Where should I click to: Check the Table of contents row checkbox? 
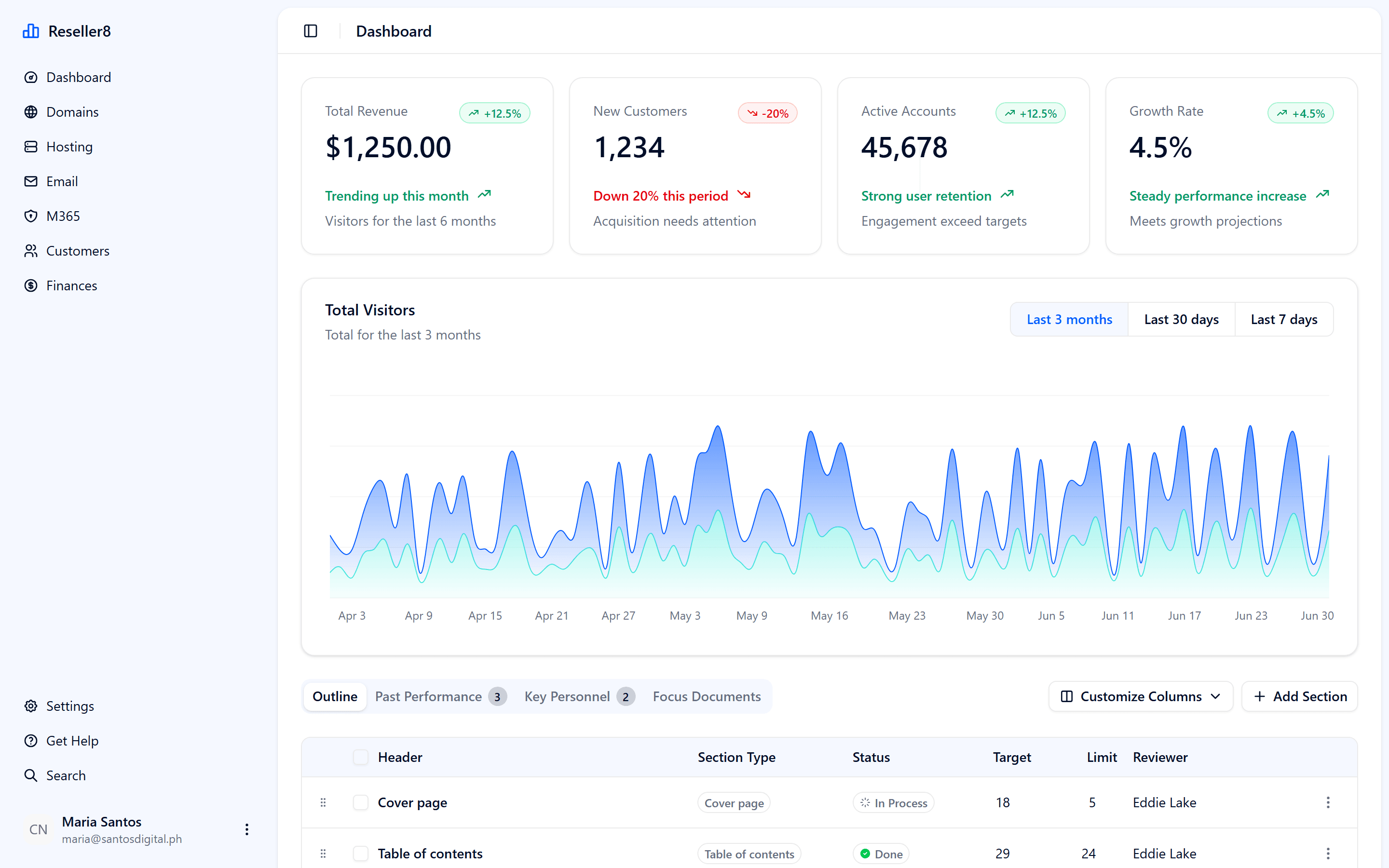(x=360, y=854)
